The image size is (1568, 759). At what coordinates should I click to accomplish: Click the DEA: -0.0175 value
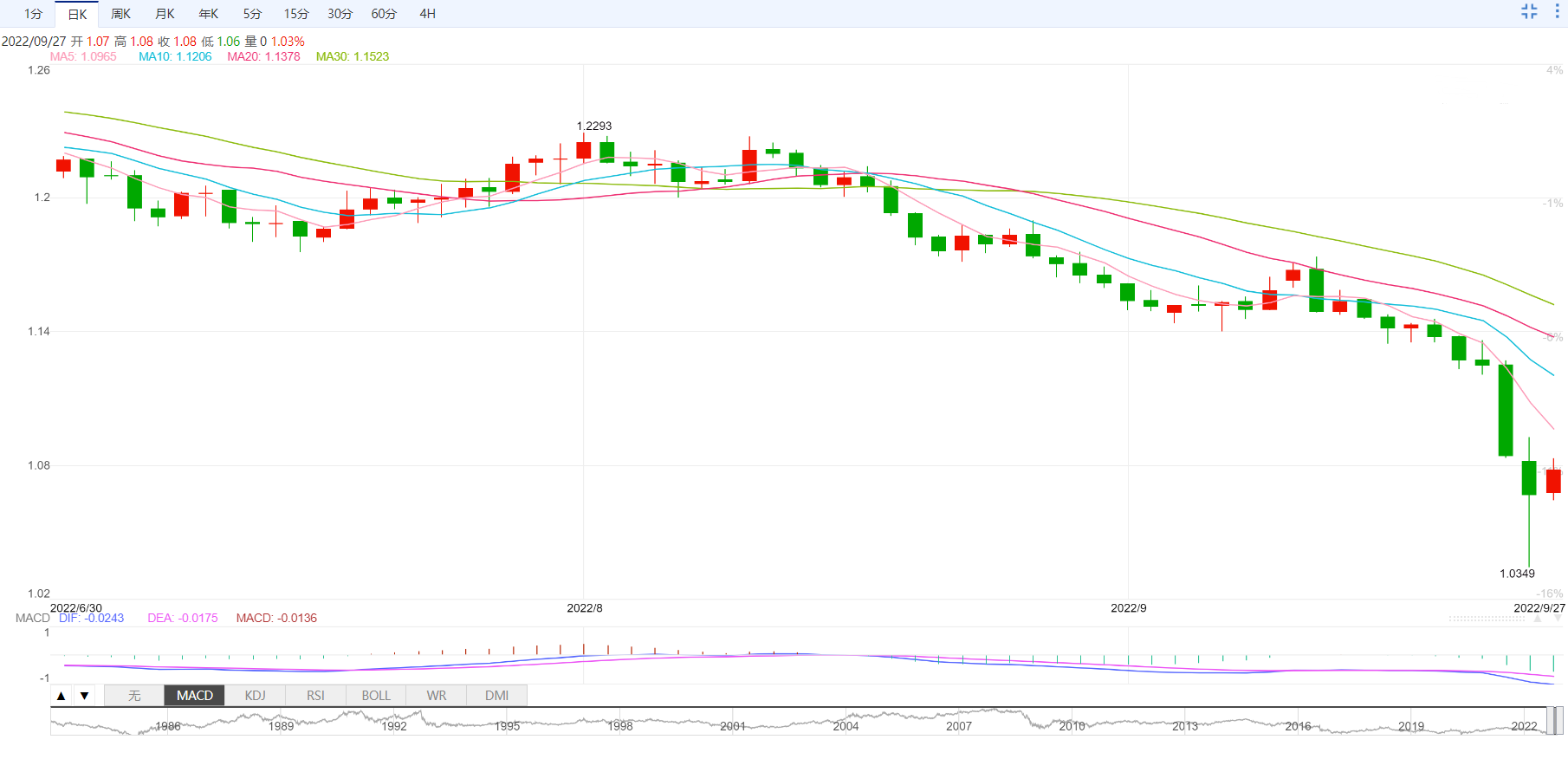pyautogui.click(x=183, y=618)
